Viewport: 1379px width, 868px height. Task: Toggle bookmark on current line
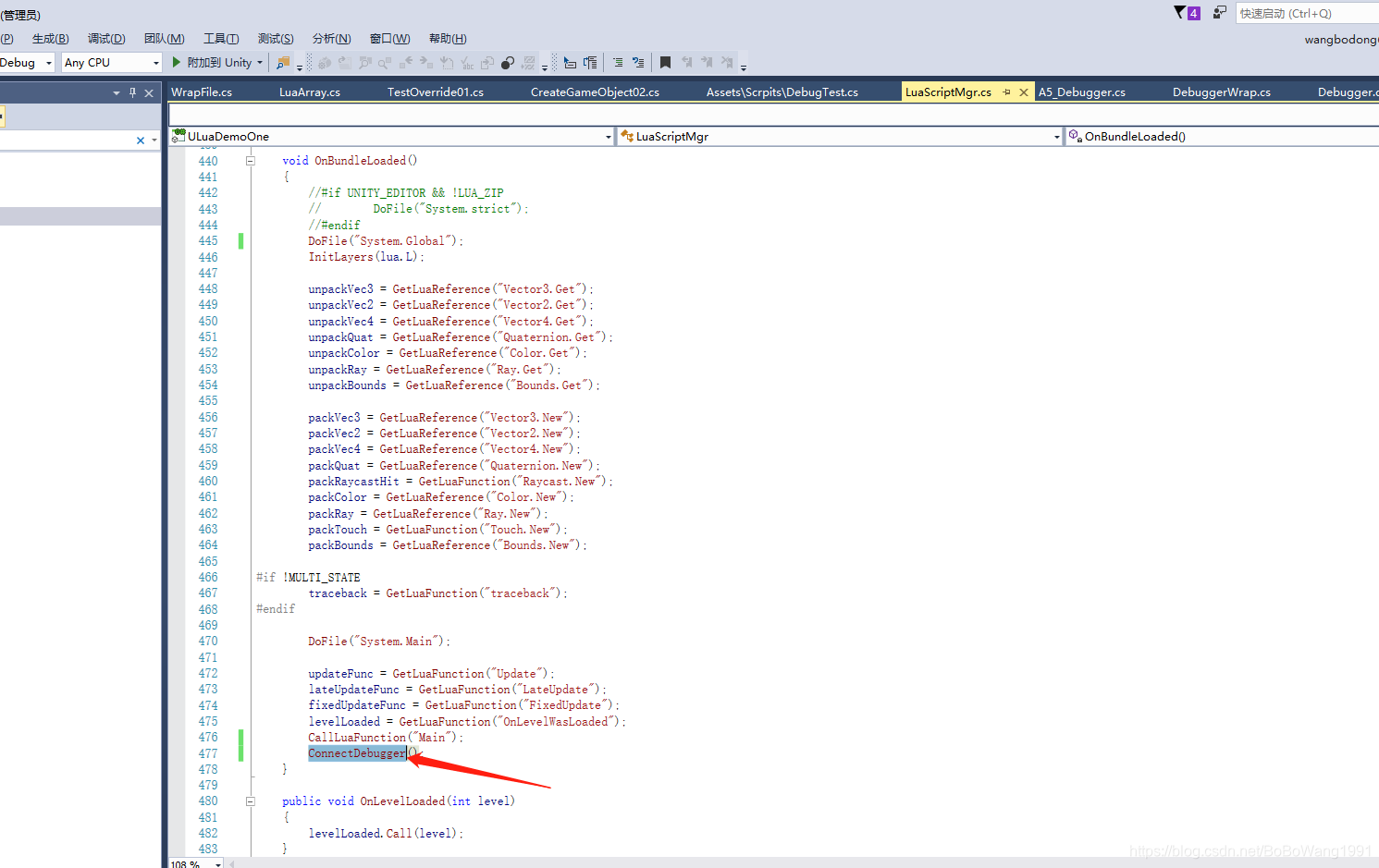tap(665, 62)
